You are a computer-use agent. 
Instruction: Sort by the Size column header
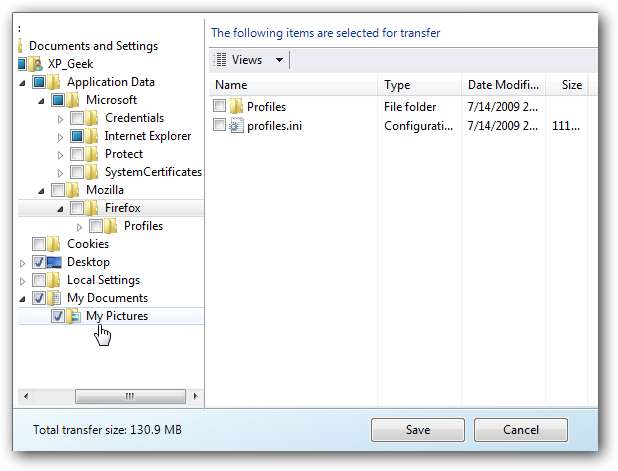567,85
